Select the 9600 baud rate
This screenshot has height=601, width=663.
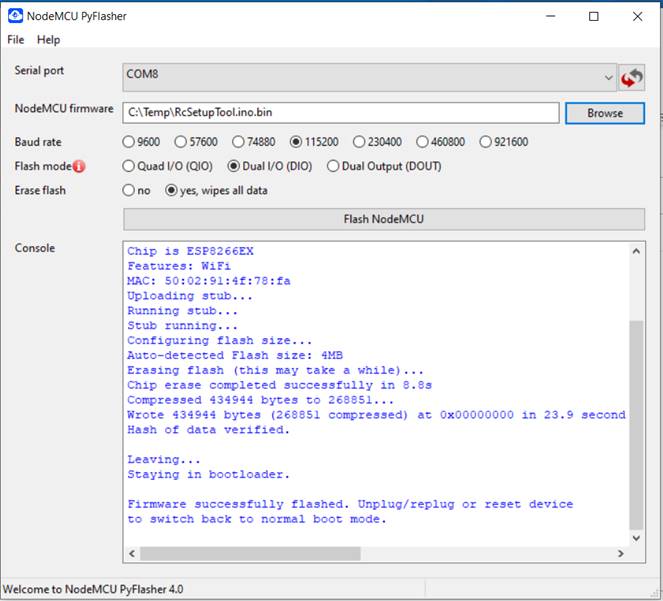[141, 142]
